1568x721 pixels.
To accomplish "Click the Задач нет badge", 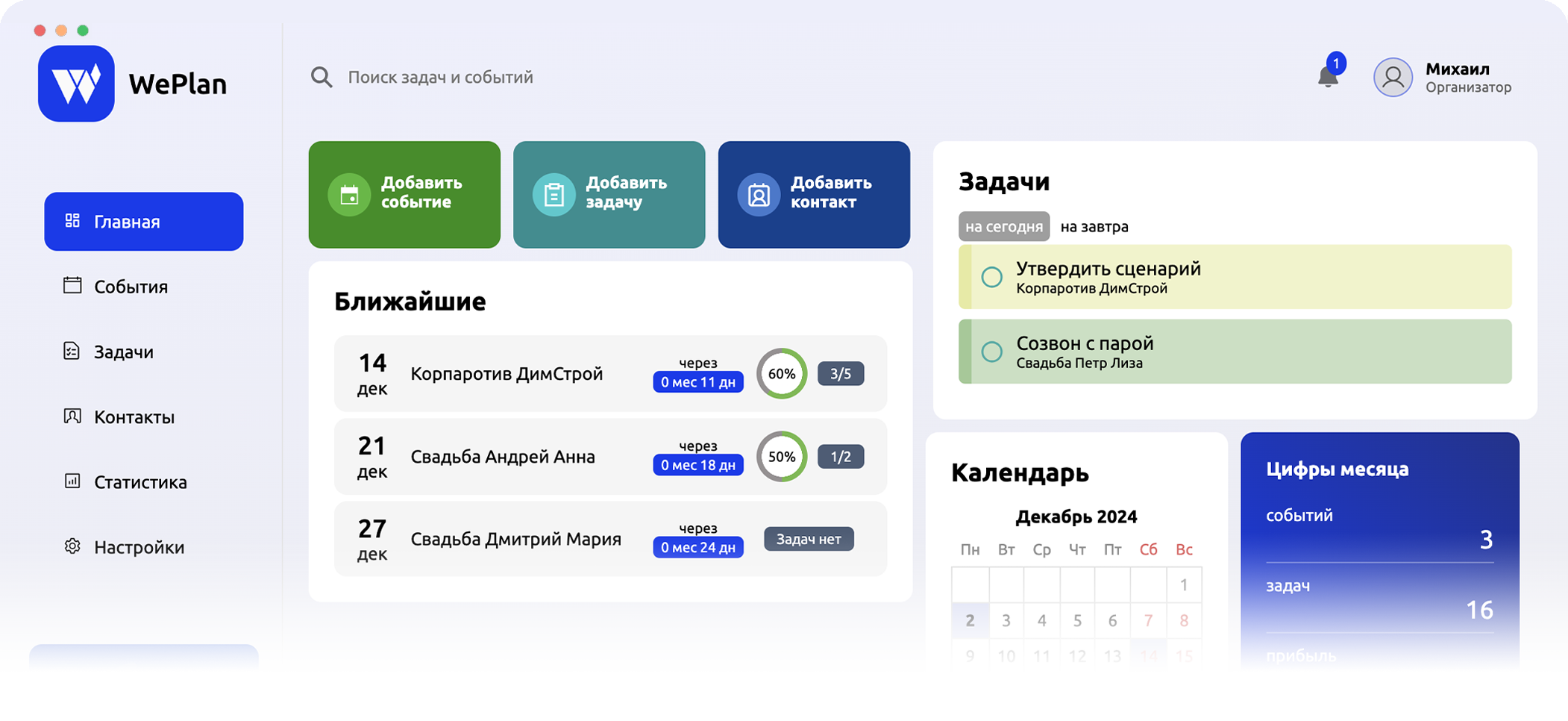I will pos(809,539).
